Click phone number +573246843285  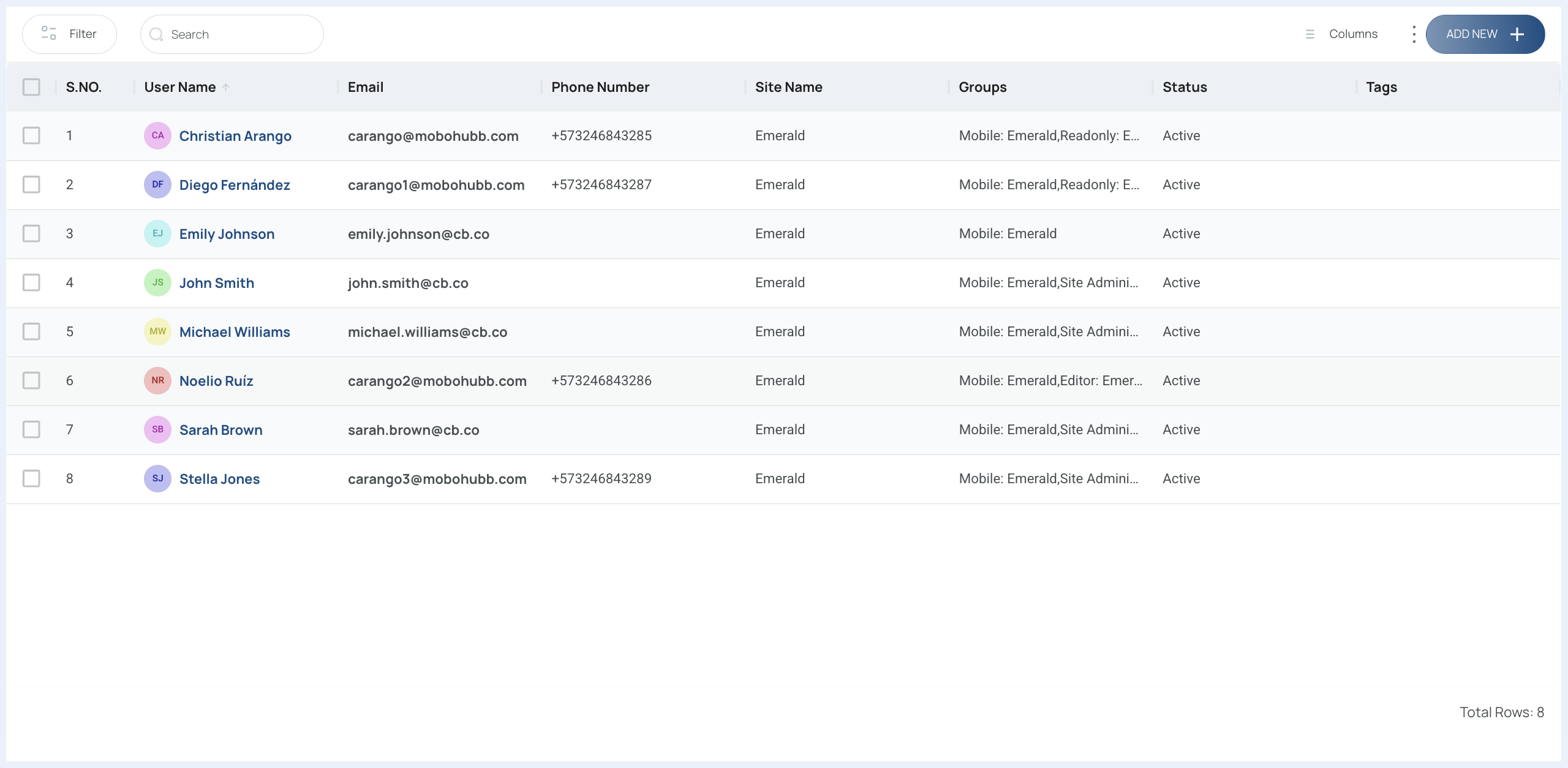point(601,135)
